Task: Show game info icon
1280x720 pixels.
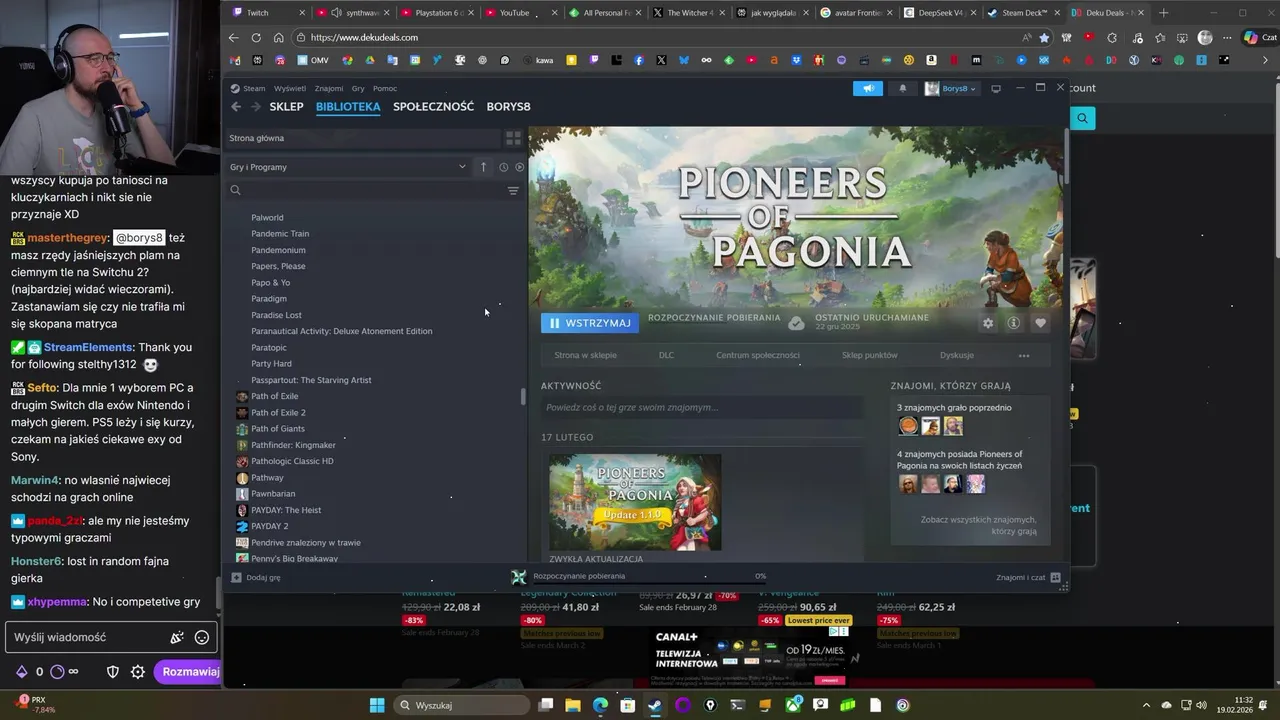Action: [x=1013, y=323]
